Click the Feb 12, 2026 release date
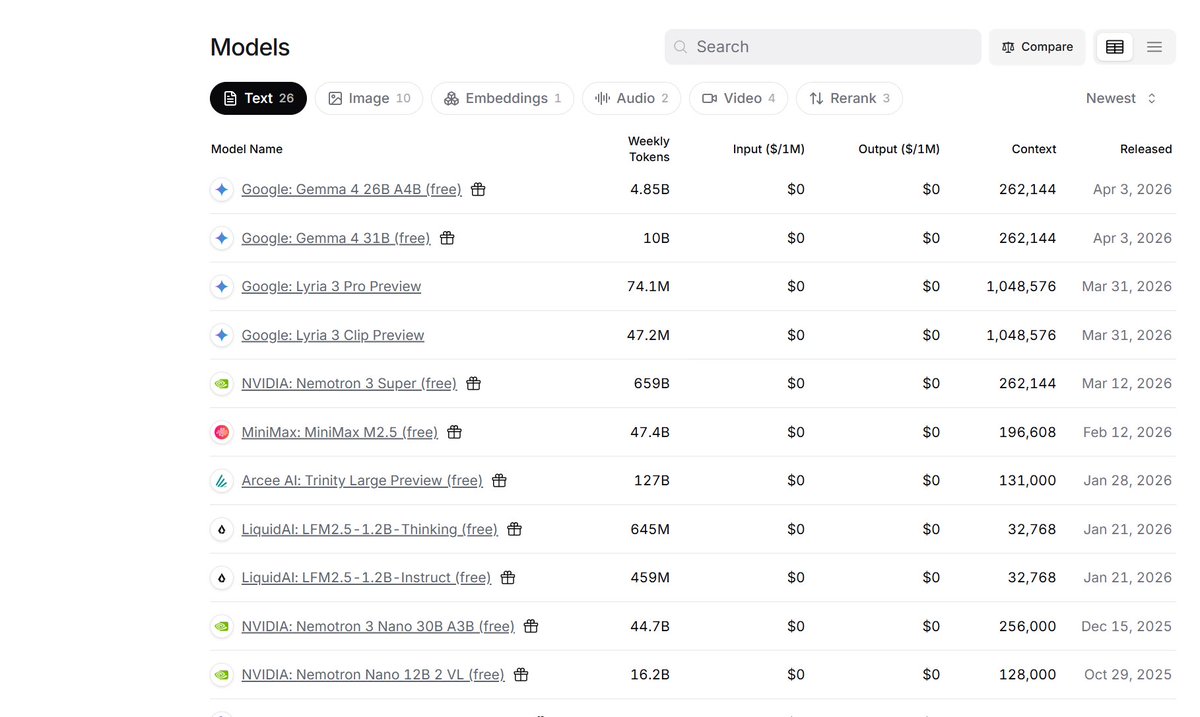Image resolution: width=1200 pixels, height=717 pixels. tap(1127, 432)
